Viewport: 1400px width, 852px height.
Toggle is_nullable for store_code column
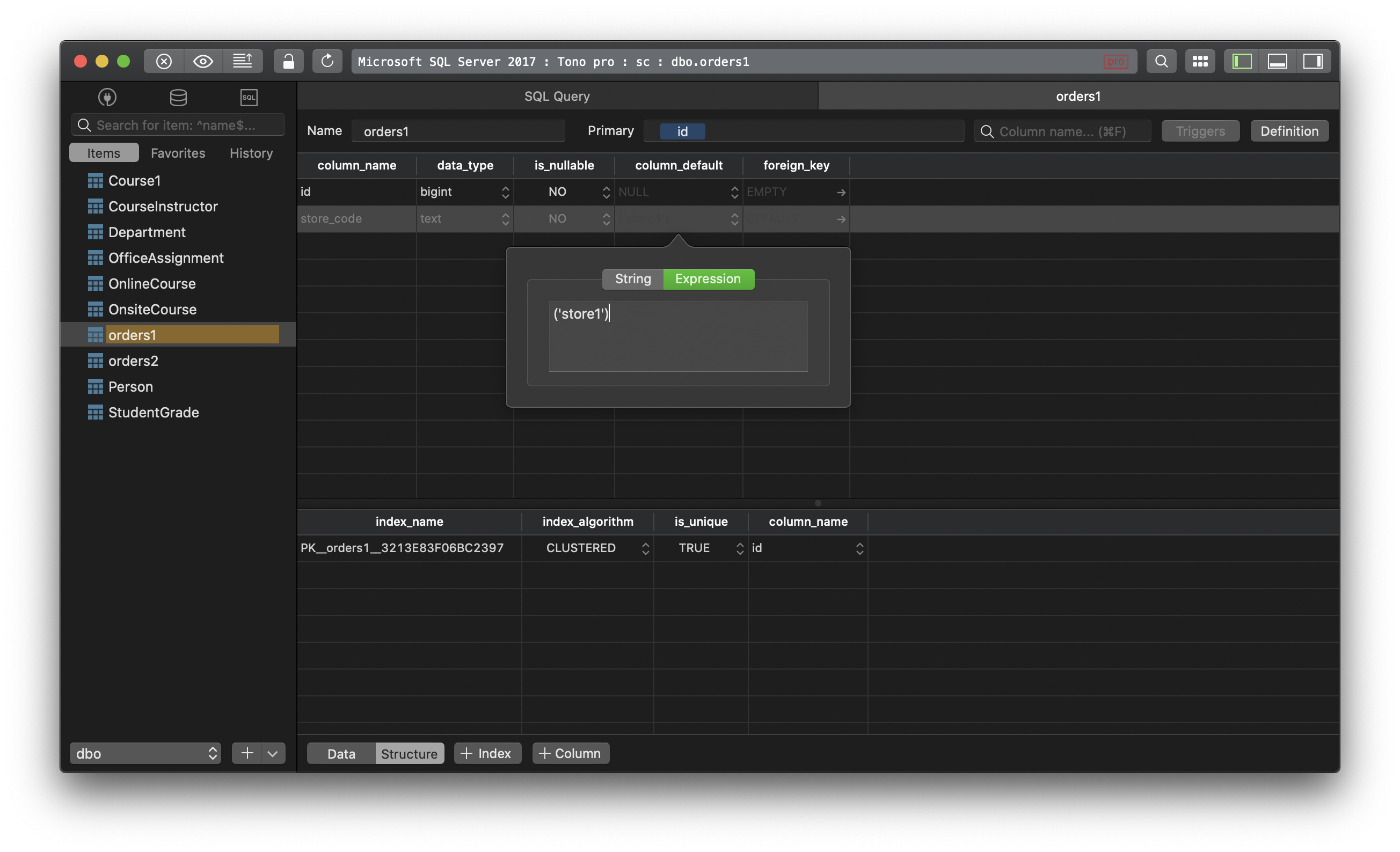click(x=563, y=218)
